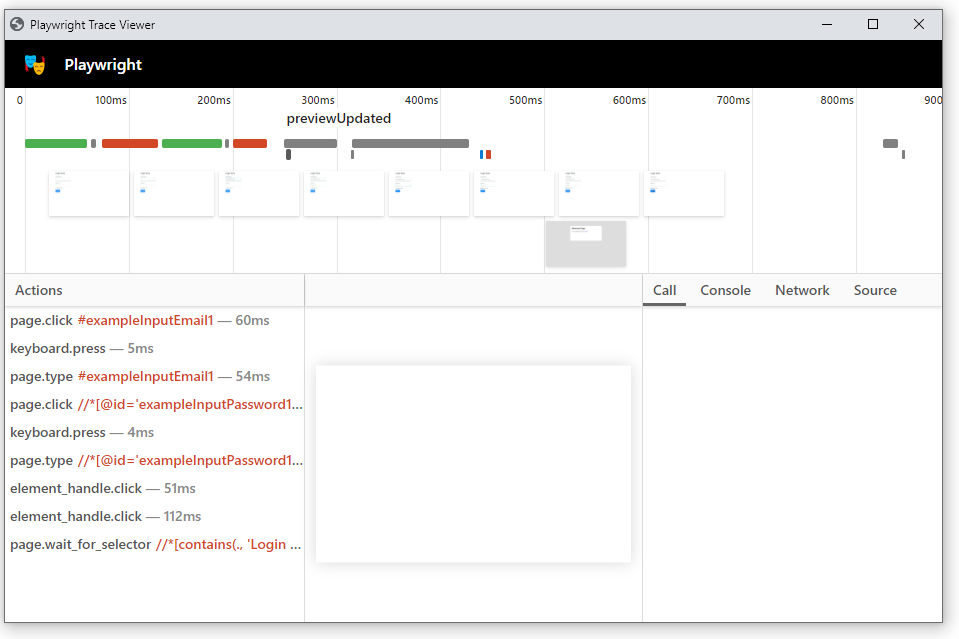Minimize the Playwright Trace Viewer window
The image size is (959, 639).
pyautogui.click(x=827, y=24)
